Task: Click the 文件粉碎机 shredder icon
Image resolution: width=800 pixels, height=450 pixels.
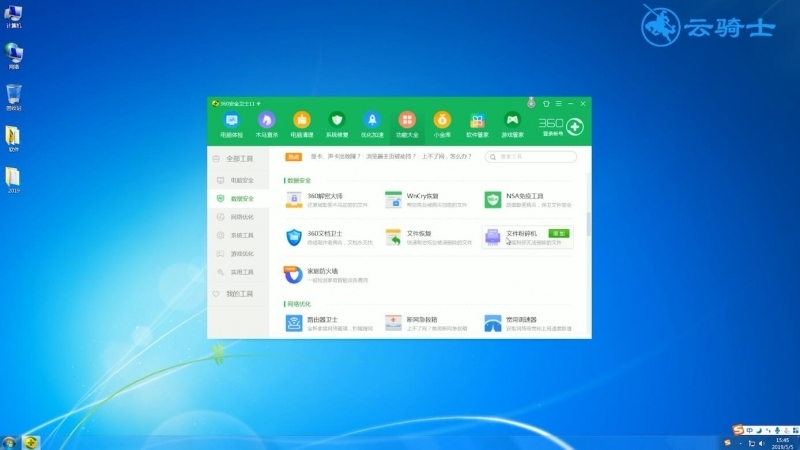Action: tap(492, 237)
